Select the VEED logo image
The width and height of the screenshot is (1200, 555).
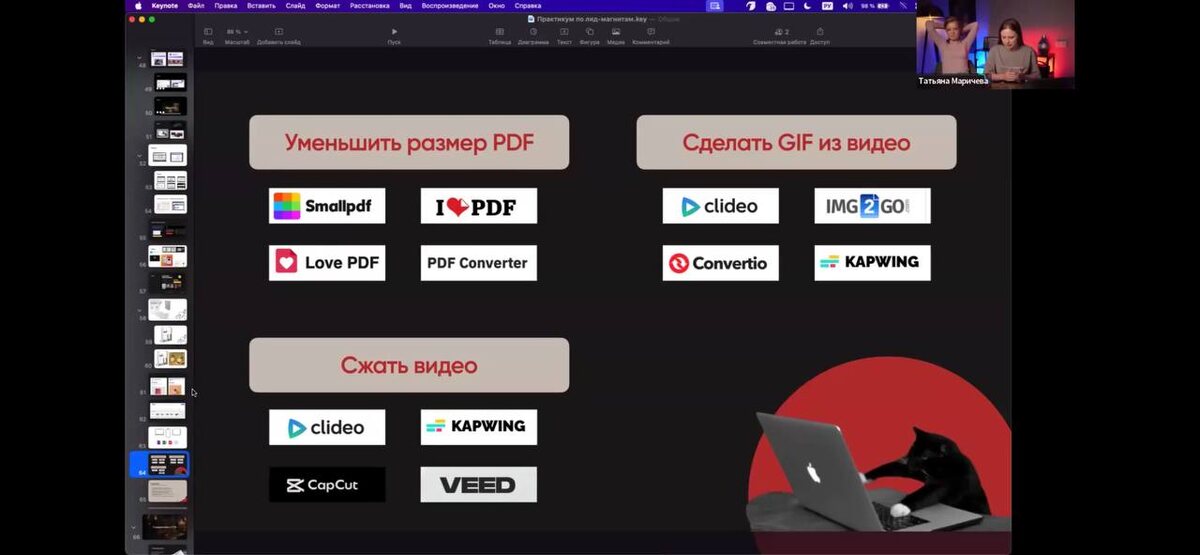[478, 484]
